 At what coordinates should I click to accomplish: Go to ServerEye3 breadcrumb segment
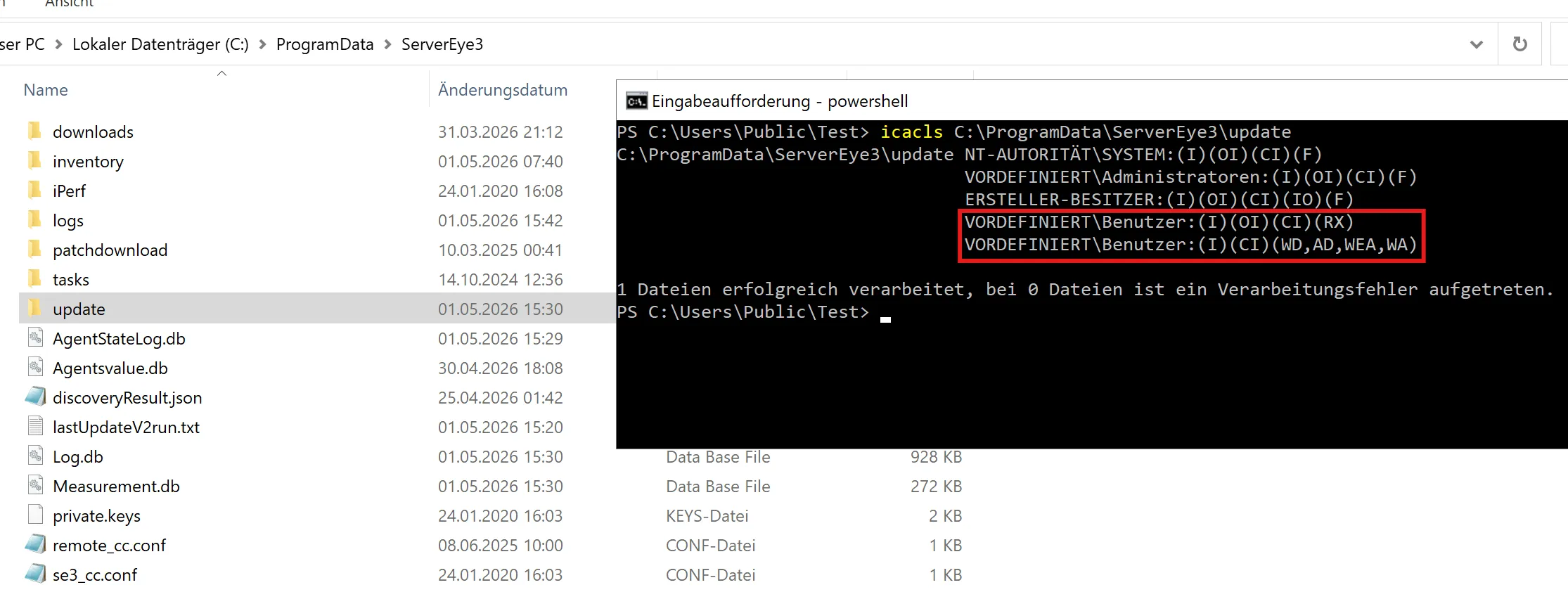442,44
